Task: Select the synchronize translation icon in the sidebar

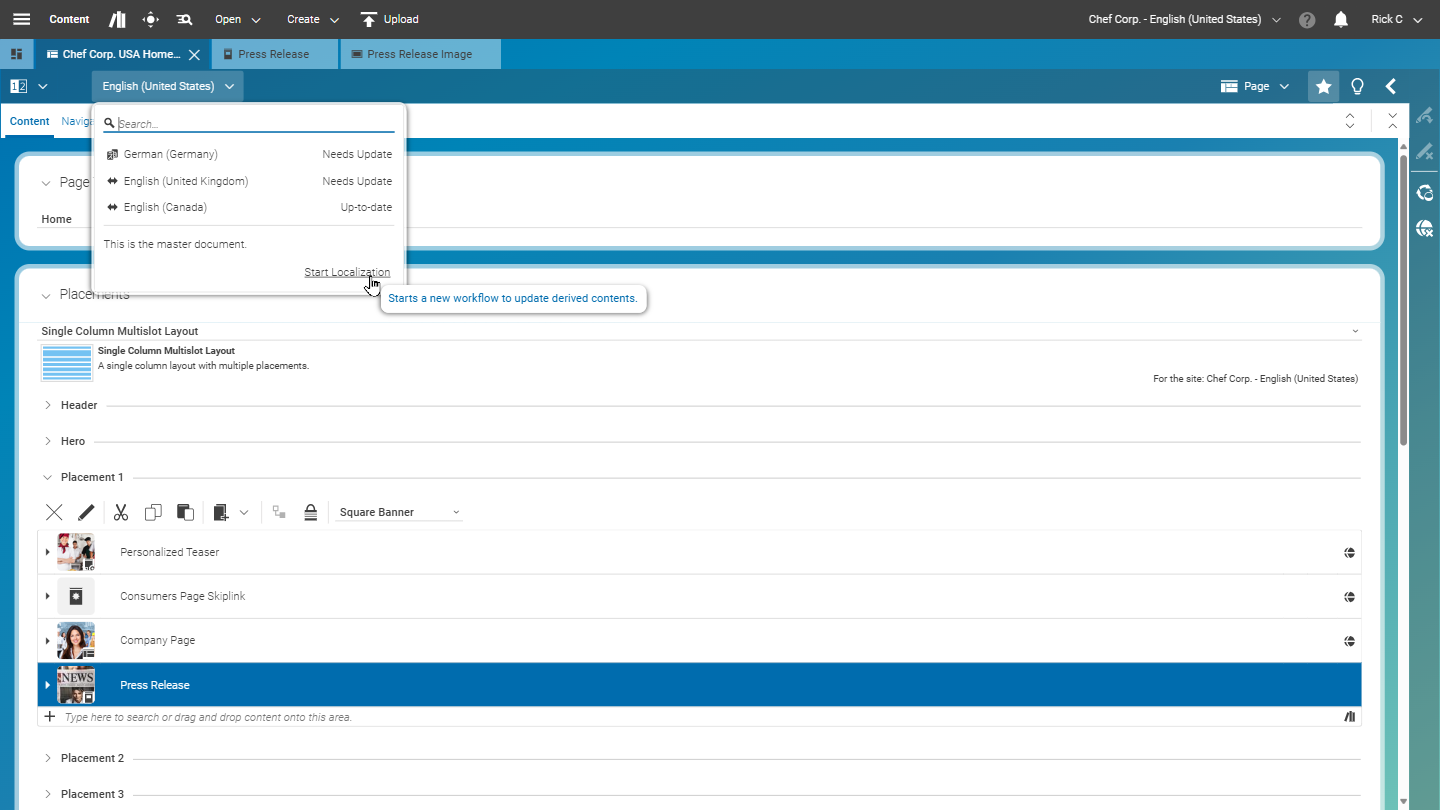Action: coord(1424,192)
